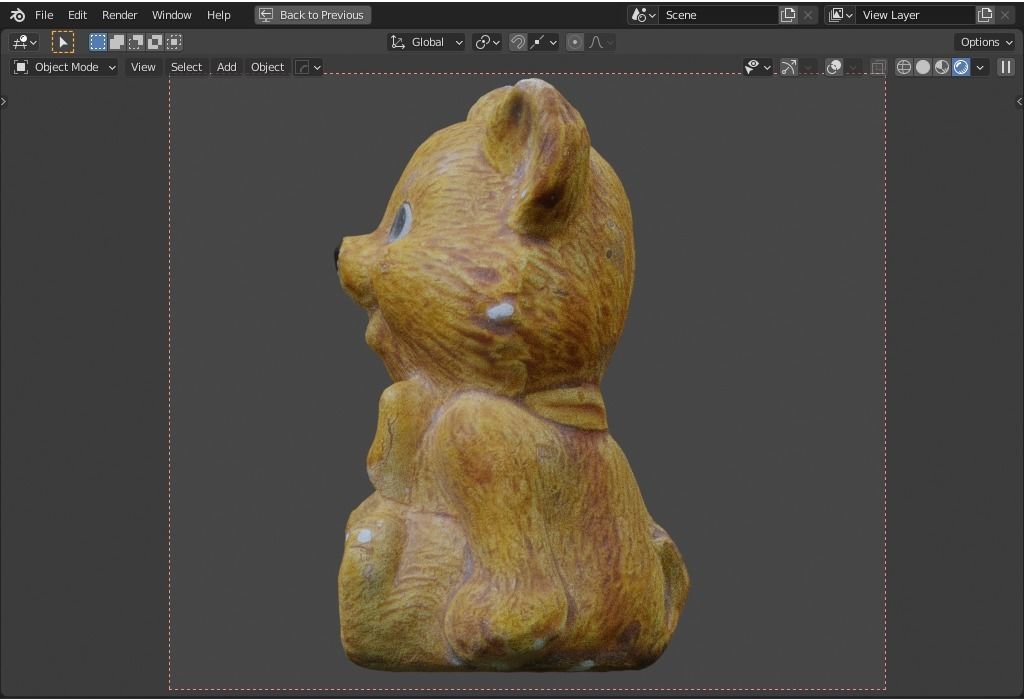The height and width of the screenshot is (699, 1024).
Task: Open the viewport Add menu
Action: 227,67
